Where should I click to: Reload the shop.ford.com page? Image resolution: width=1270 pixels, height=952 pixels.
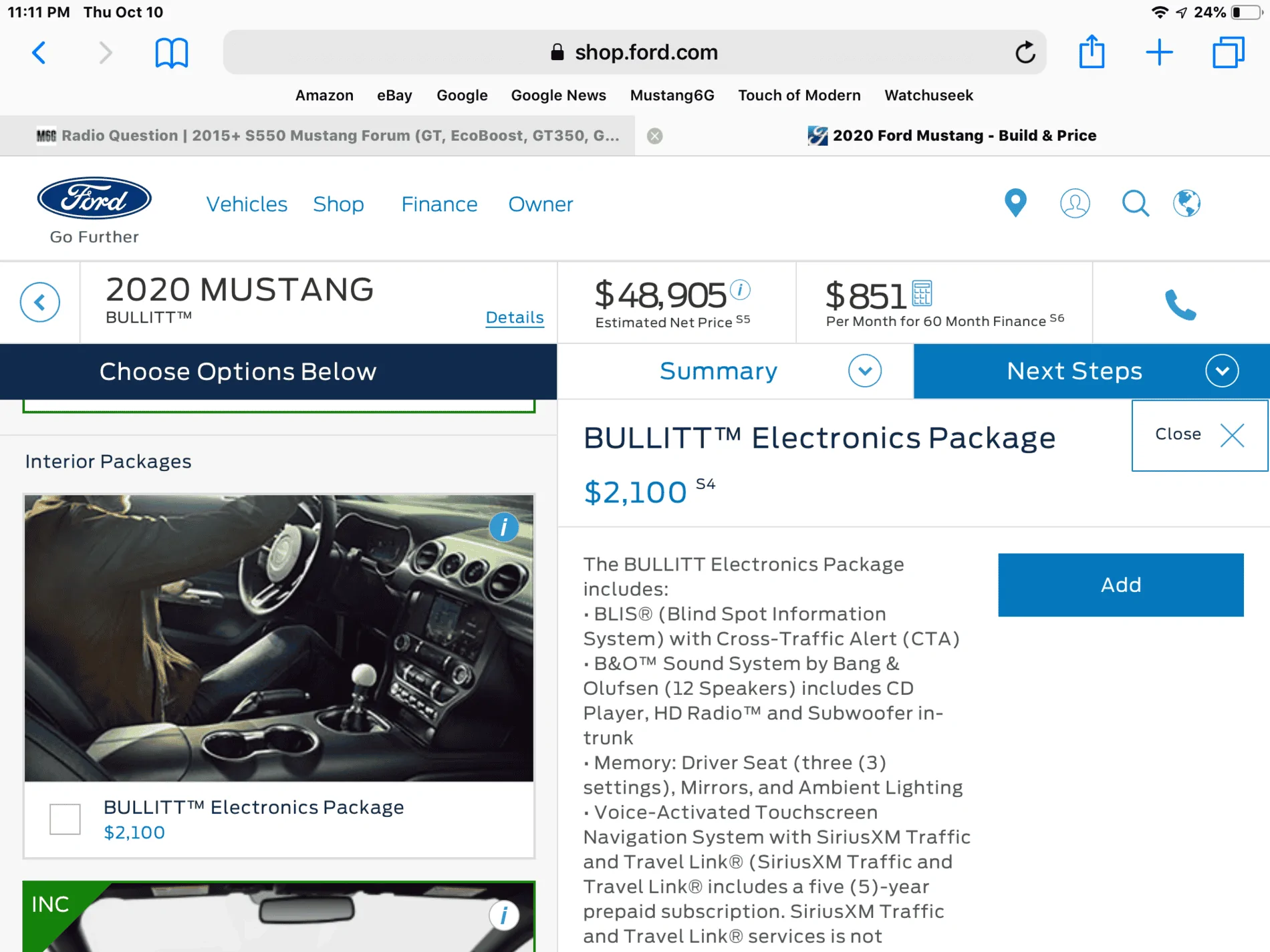click(x=1025, y=52)
